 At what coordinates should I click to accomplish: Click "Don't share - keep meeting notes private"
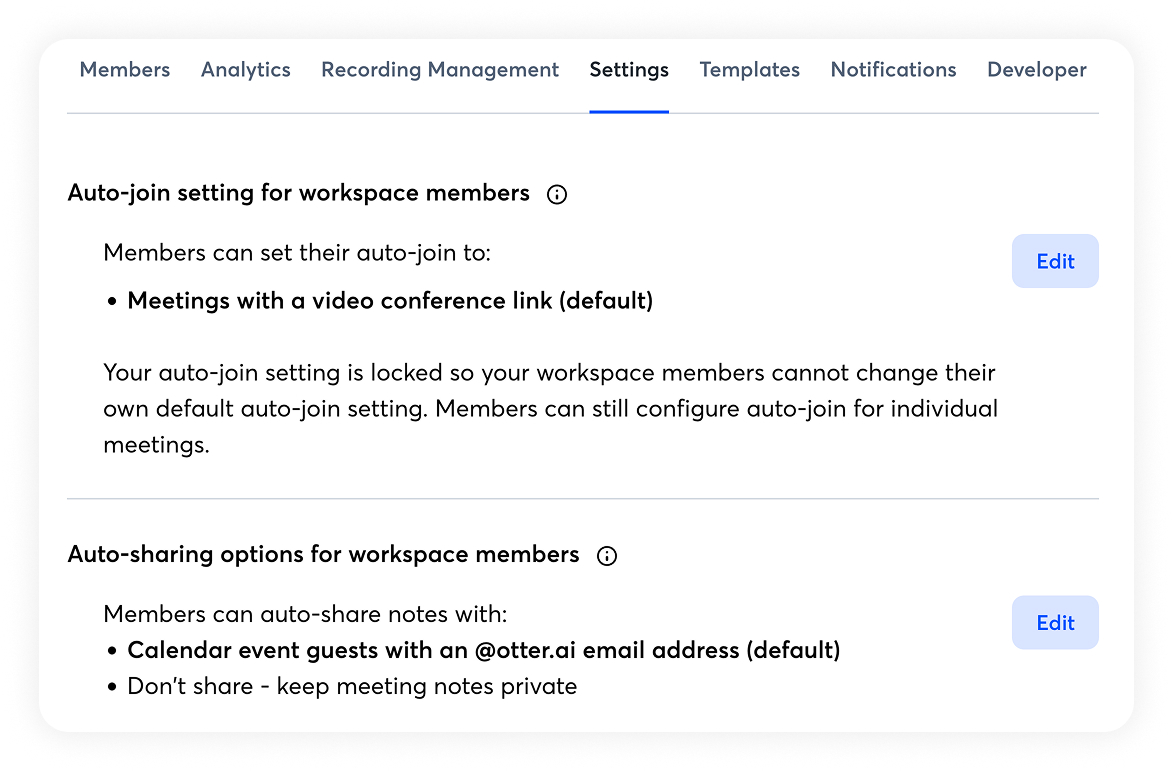pyautogui.click(x=352, y=687)
